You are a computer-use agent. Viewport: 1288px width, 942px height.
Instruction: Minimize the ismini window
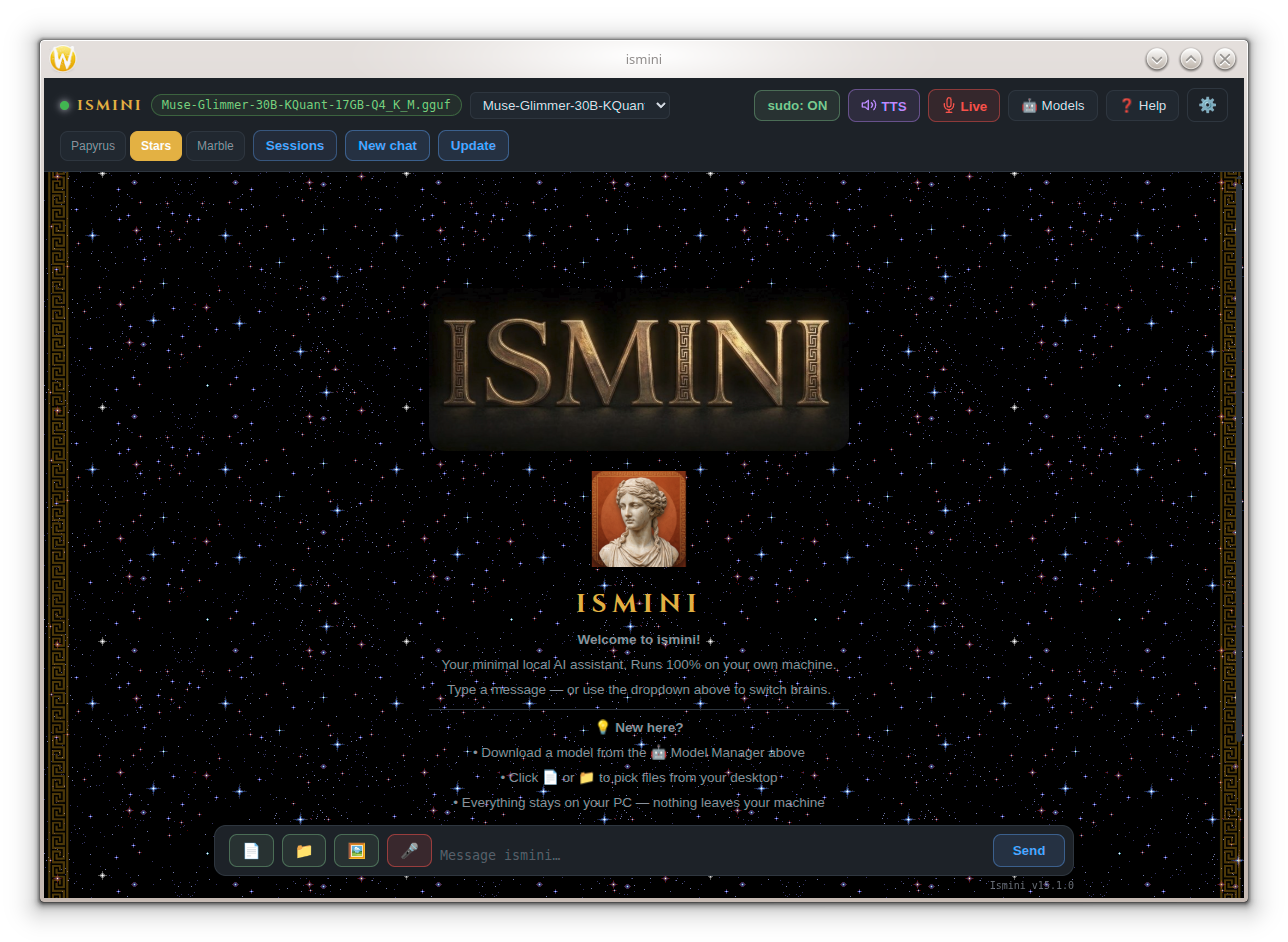1157,59
